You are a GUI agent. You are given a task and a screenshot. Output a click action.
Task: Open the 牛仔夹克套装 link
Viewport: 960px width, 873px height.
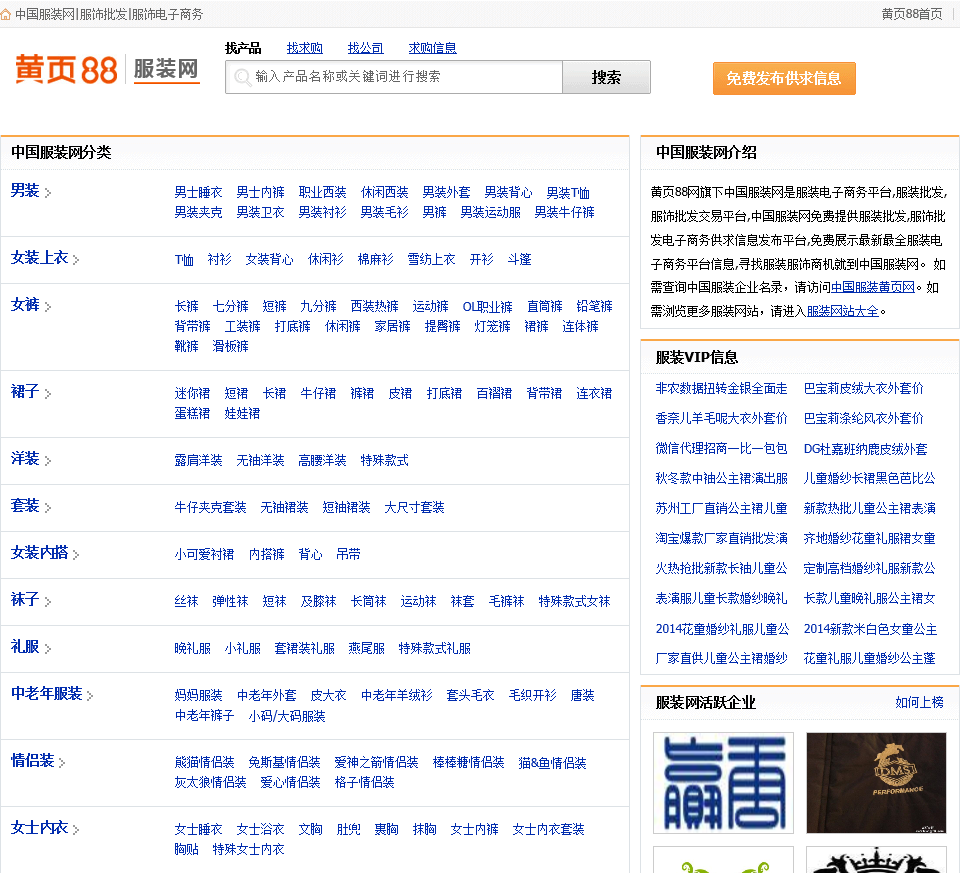(210, 507)
